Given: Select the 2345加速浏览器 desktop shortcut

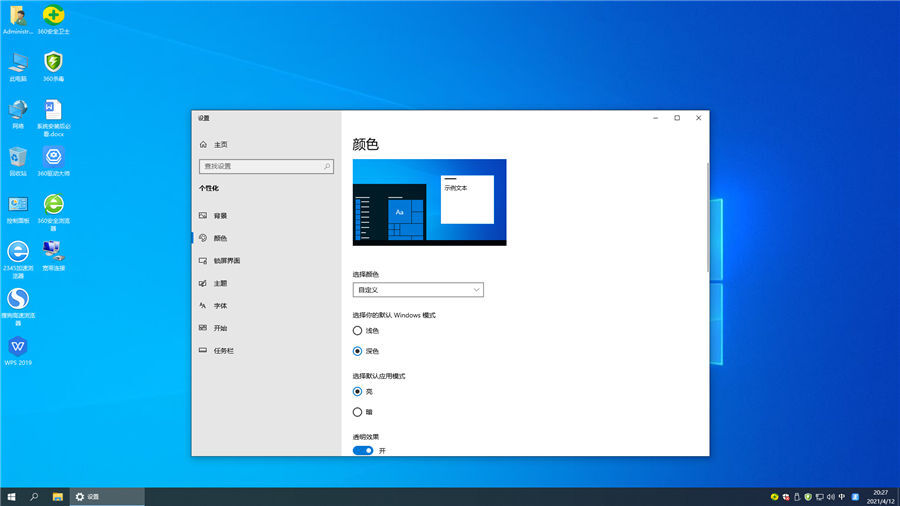Looking at the screenshot, I should [18, 260].
